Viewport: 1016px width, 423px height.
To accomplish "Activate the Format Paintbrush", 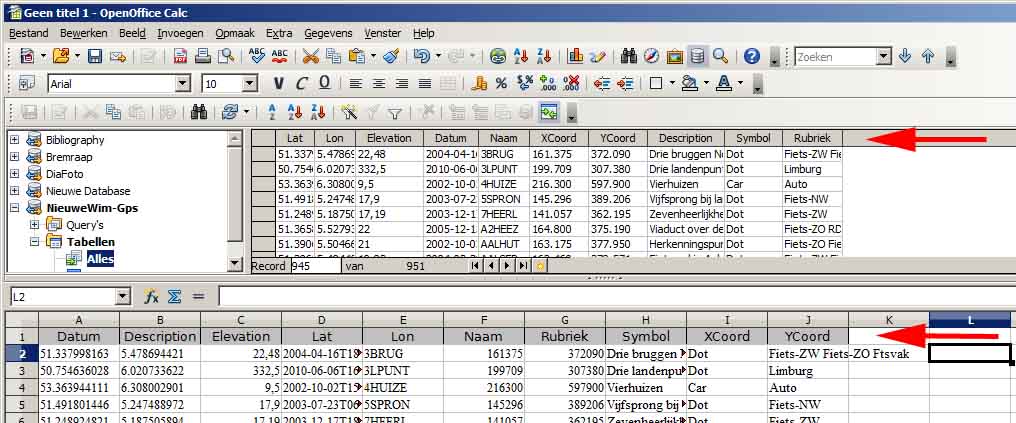I will pyautogui.click(x=391, y=56).
